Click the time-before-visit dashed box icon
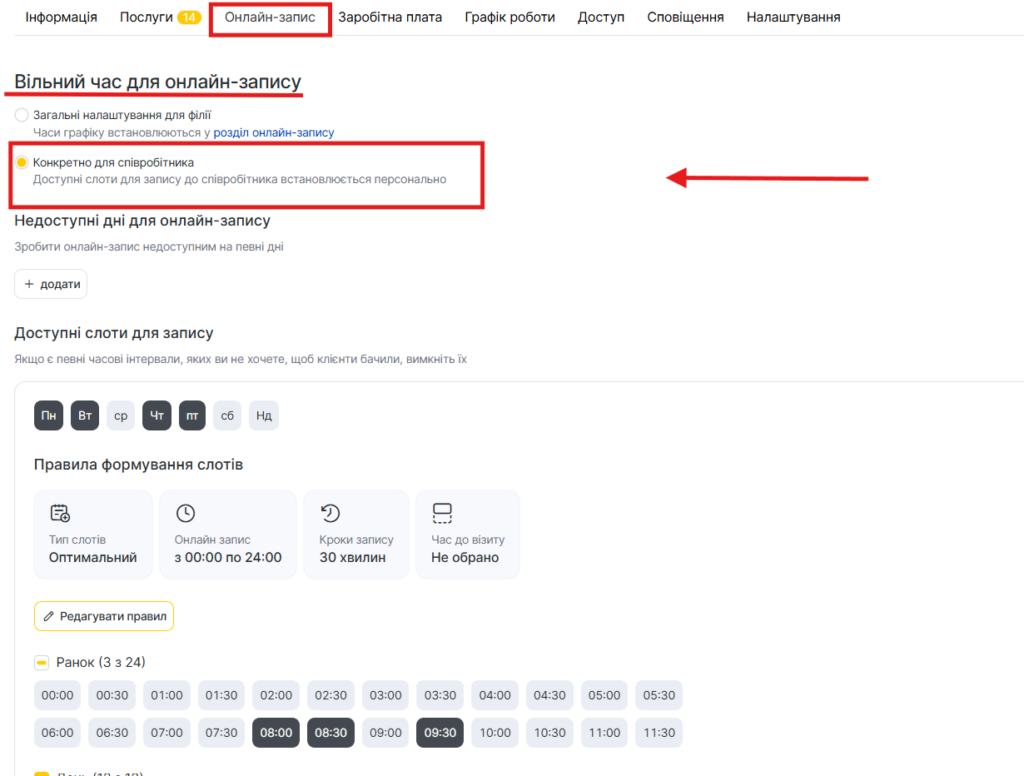This screenshot has width=1024, height=776. click(442, 513)
